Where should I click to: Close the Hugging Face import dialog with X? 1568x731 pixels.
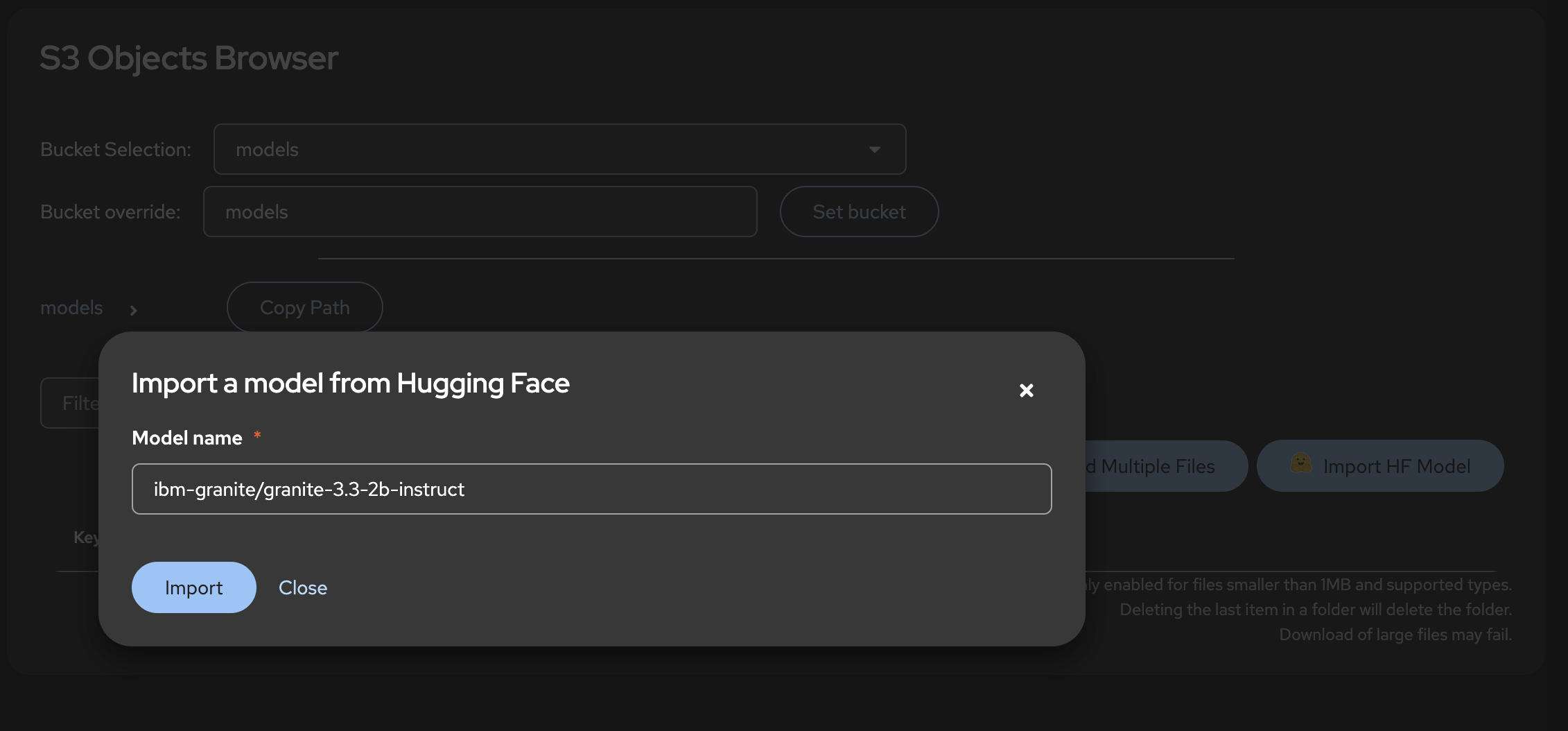pos(1026,390)
